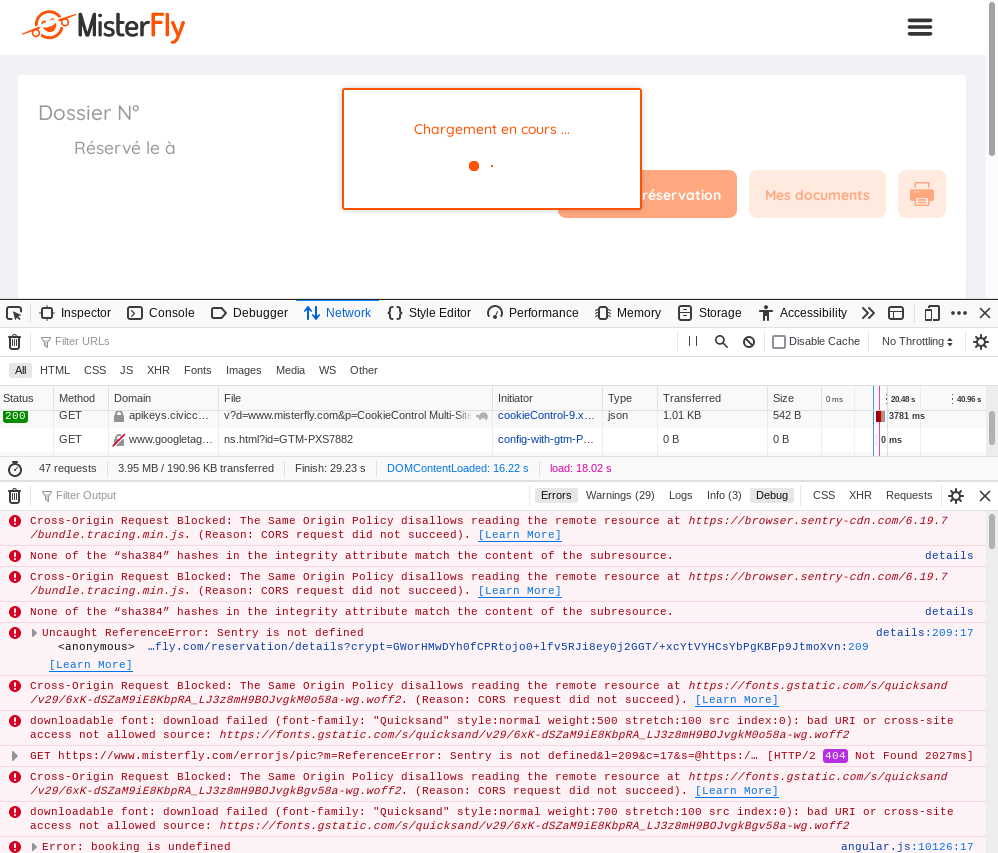The width and height of the screenshot is (998, 853).
Task: Toggle the Warnings (29) filter
Action: pyautogui.click(x=620, y=496)
